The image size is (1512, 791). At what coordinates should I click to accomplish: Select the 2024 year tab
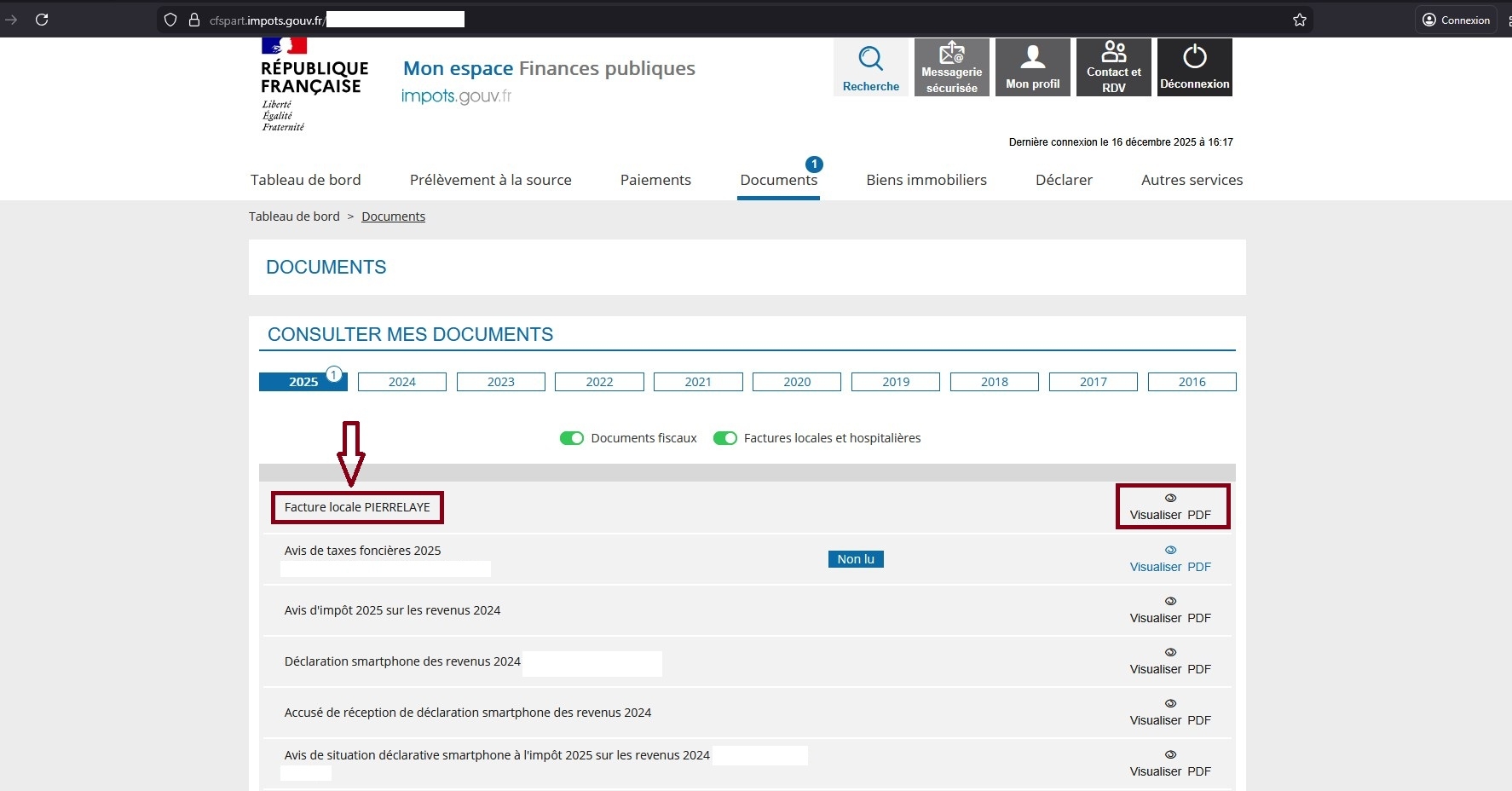[x=401, y=382]
